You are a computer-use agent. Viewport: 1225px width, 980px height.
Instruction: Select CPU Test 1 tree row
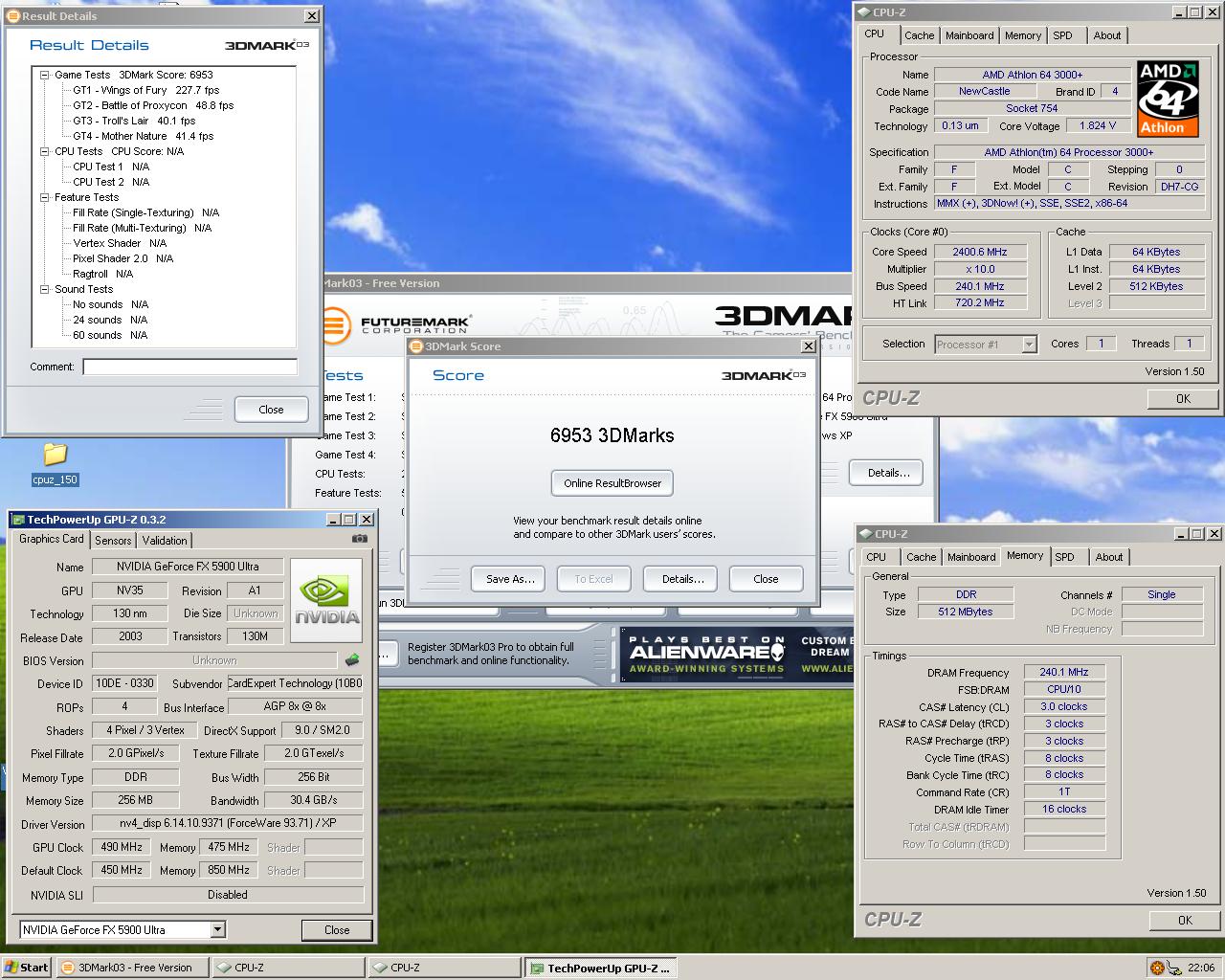click(x=111, y=167)
